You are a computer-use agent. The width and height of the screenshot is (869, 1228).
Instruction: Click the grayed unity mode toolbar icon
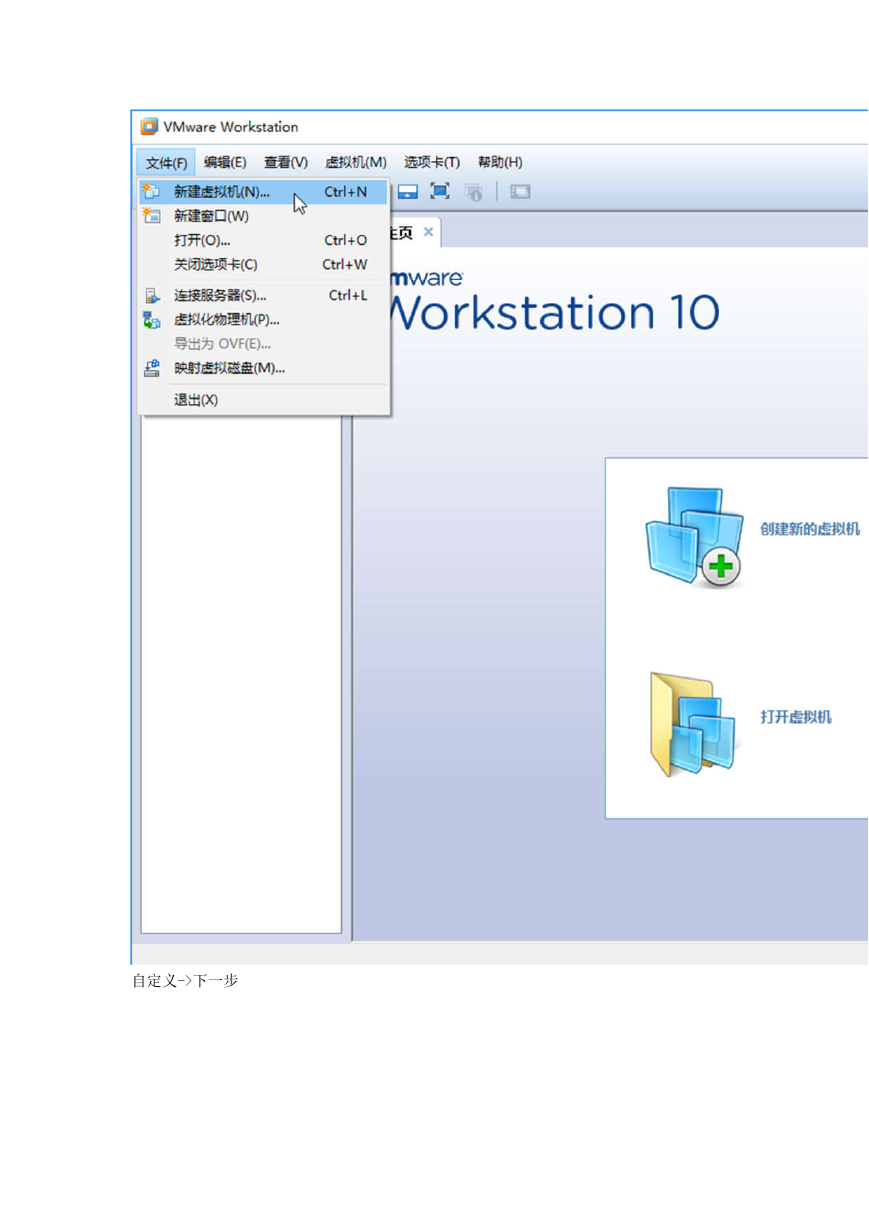tap(474, 192)
